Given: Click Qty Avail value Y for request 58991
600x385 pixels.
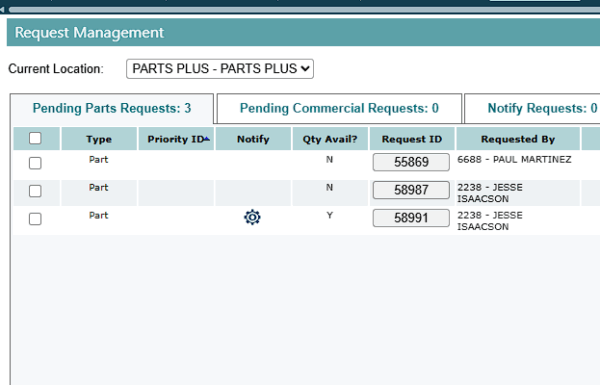Looking at the screenshot, I should (329, 215).
